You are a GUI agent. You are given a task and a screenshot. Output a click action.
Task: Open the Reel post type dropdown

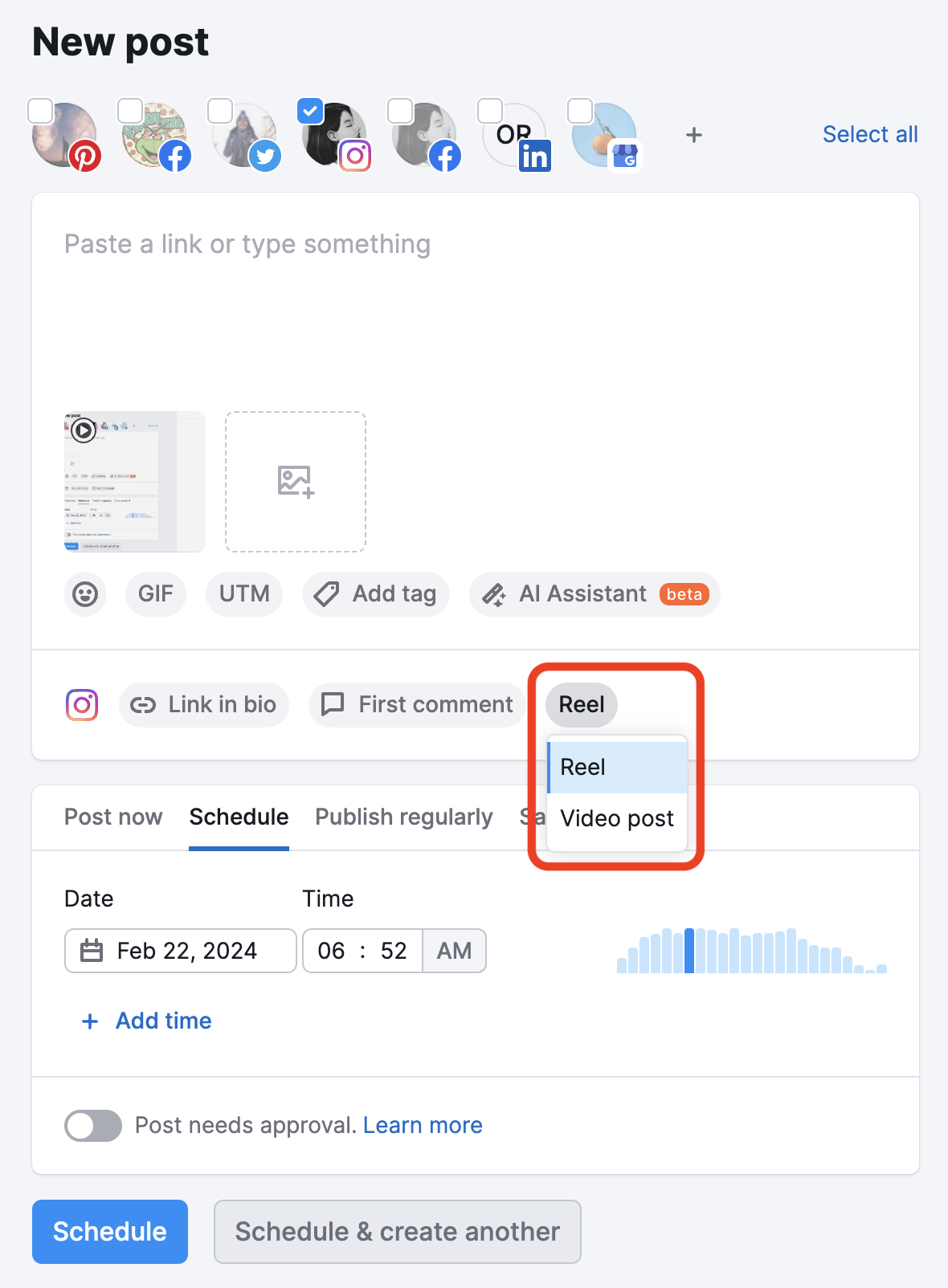[x=582, y=705]
